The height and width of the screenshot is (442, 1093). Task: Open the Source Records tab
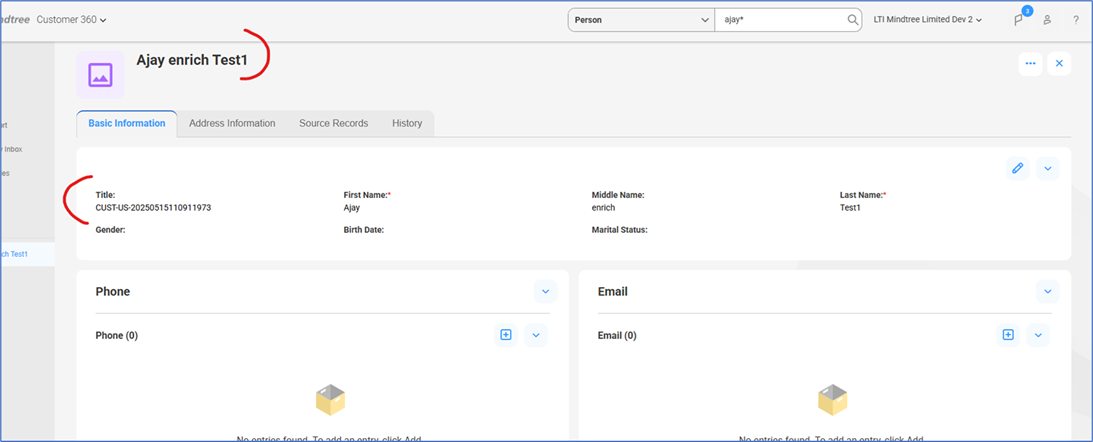tap(333, 123)
